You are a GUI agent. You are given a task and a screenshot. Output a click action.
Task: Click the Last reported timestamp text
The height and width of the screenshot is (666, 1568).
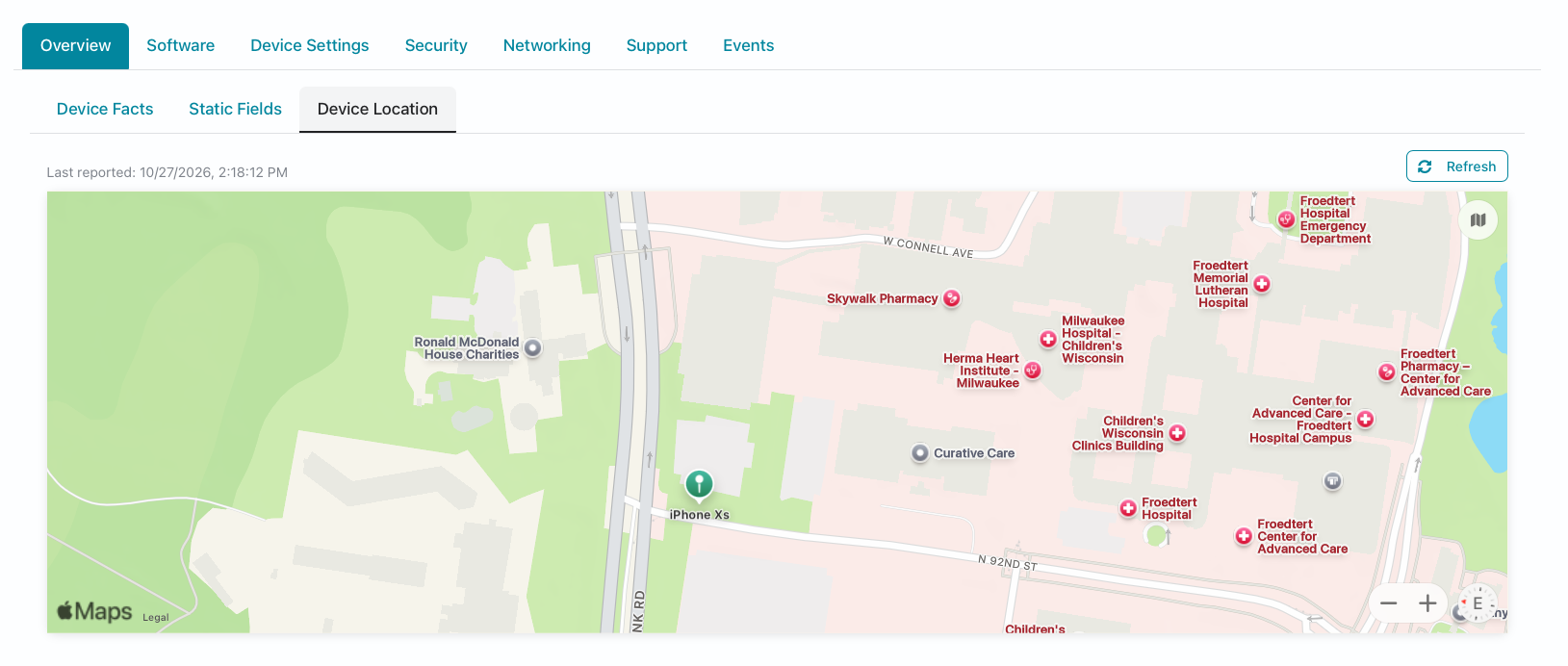click(167, 172)
